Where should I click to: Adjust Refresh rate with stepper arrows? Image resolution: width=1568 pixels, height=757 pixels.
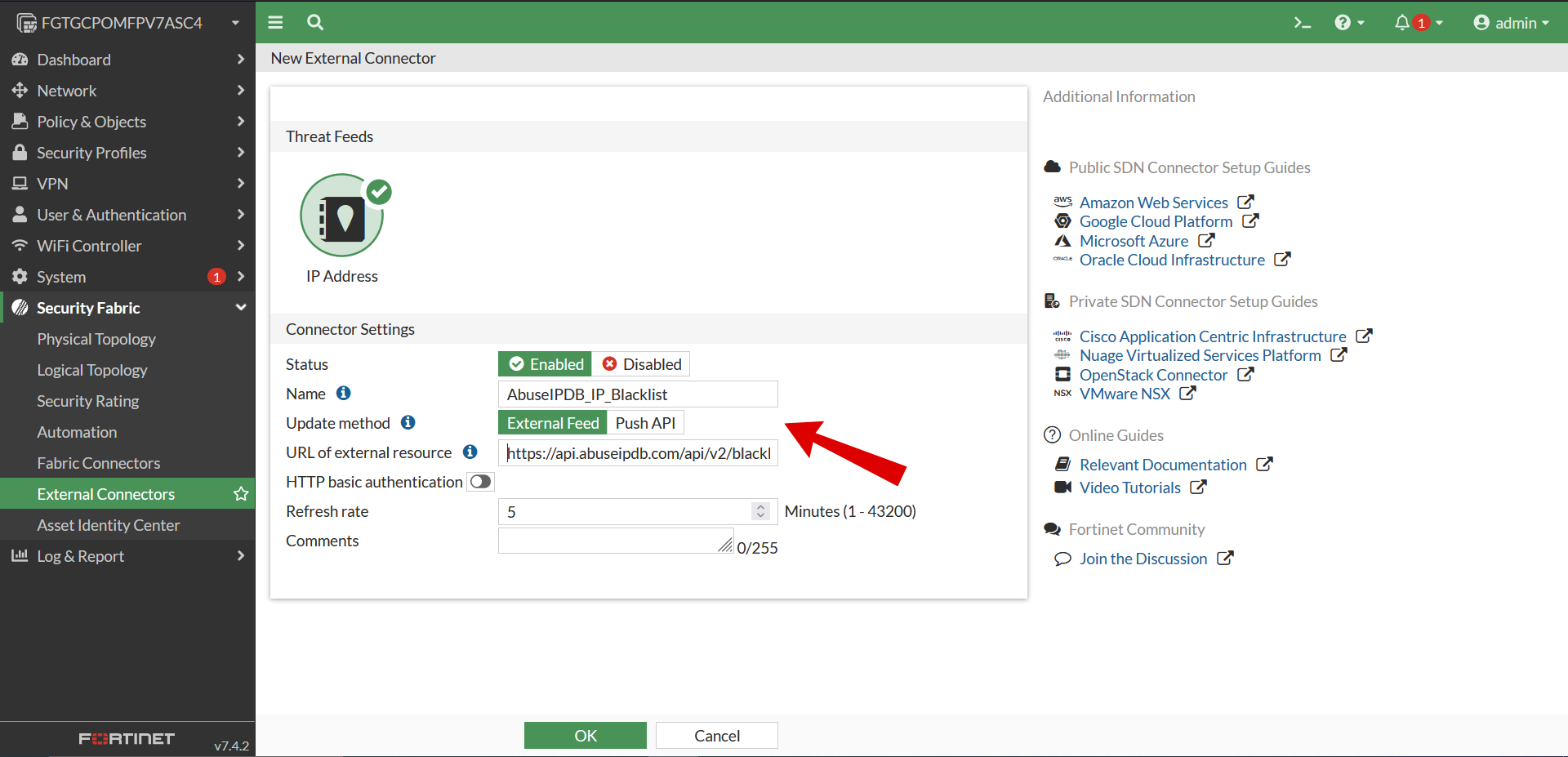click(x=760, y=511)
